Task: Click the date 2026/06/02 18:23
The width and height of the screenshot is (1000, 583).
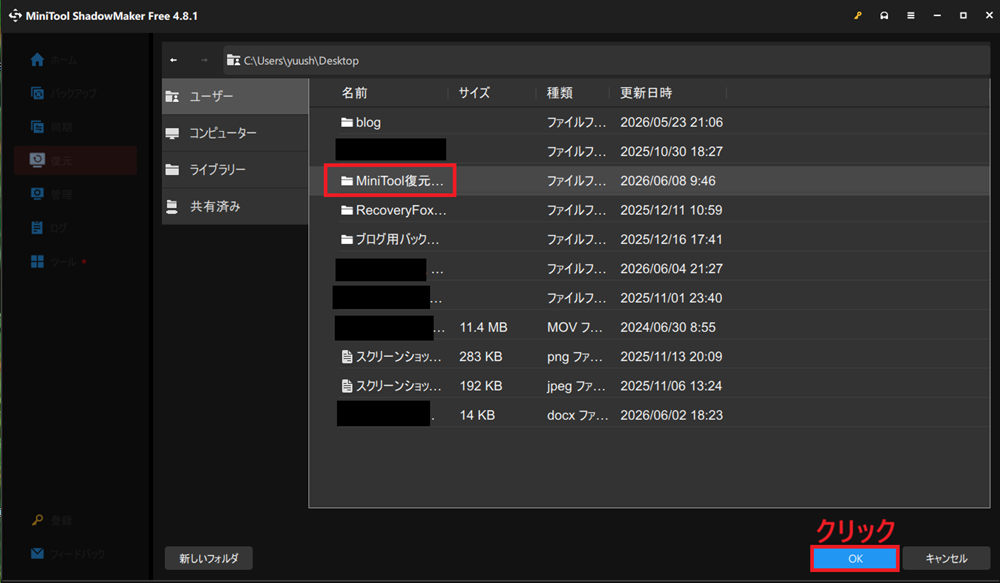Action: [672, 415]
